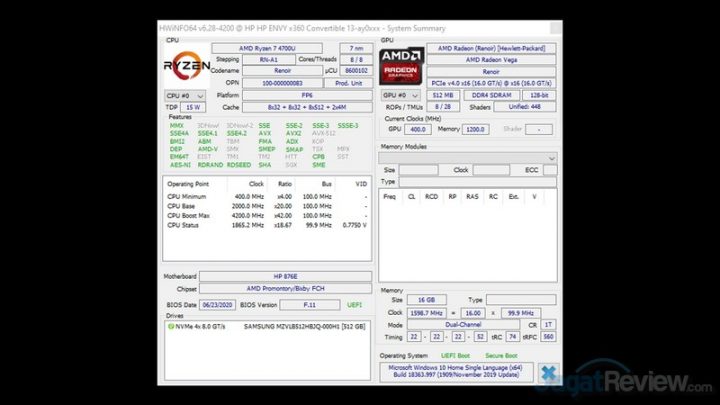Click the blue X close icon
Screen dimensions: 720x405
tap(549, 373)
